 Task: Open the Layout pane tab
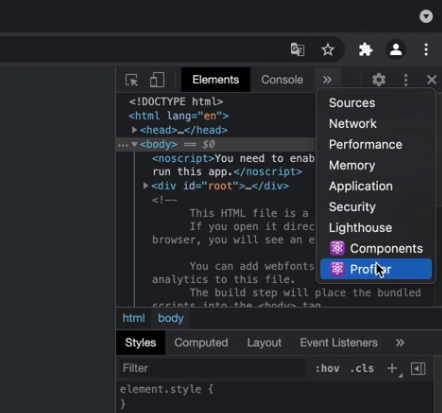click(264, 343)
